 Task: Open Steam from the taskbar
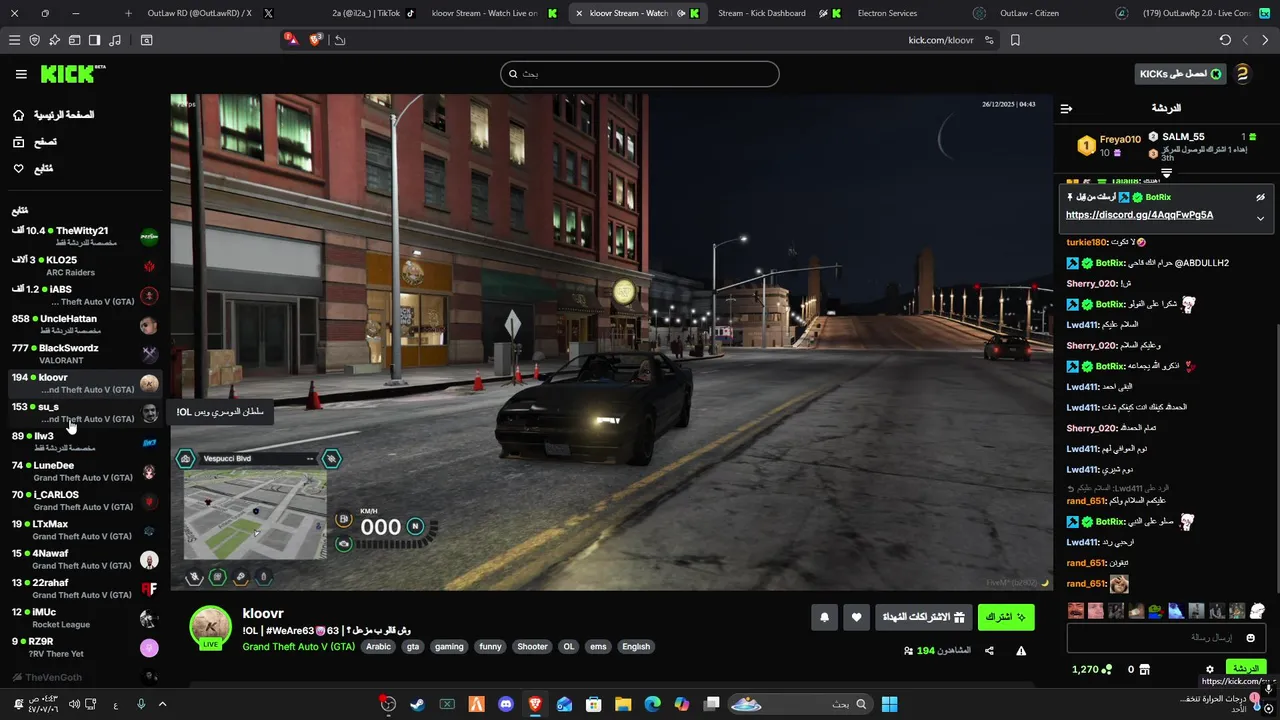tap(417, 704)
